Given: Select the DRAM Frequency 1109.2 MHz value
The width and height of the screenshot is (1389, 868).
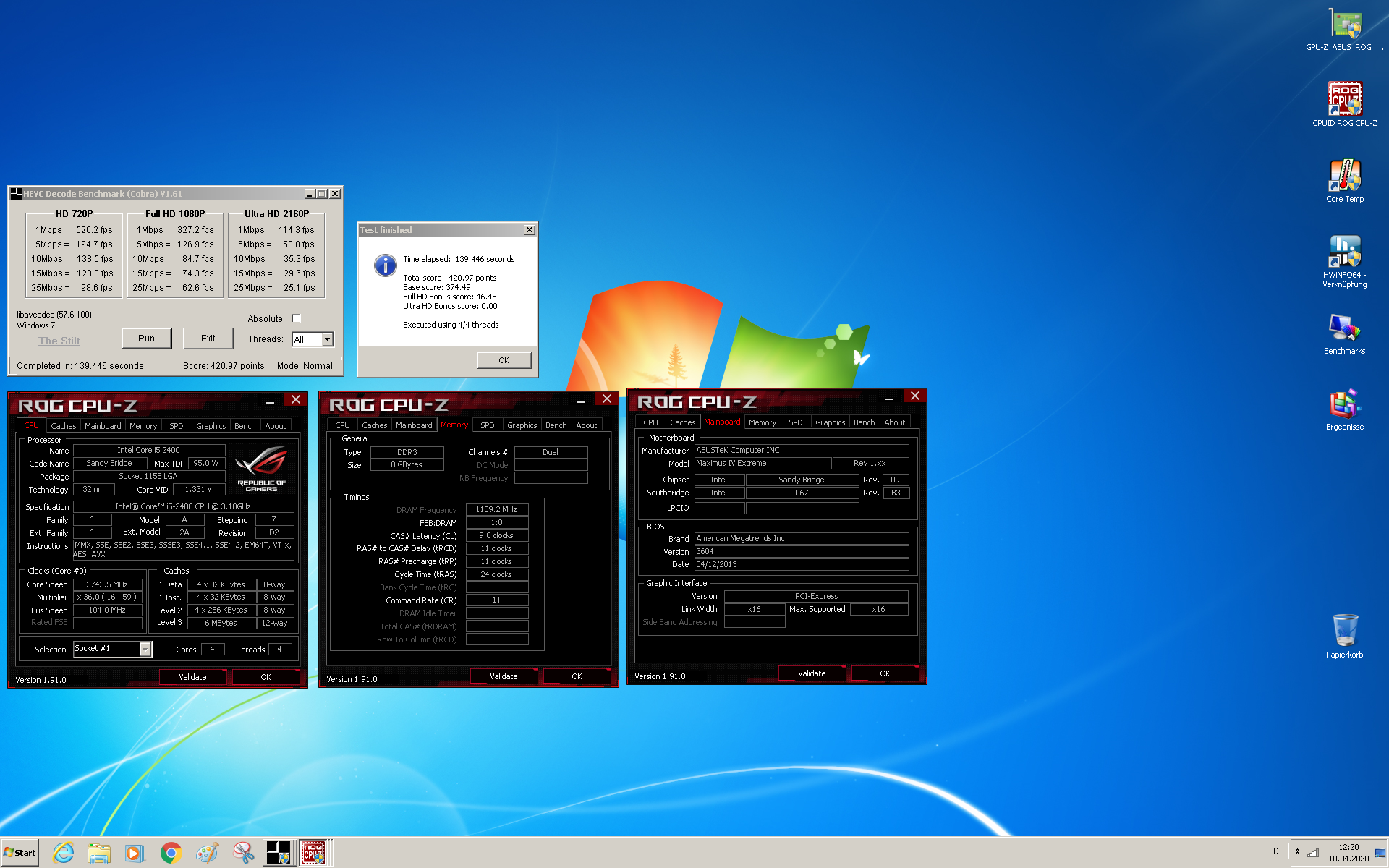Looking at the screenshot, I should click(x=496, y=509).
